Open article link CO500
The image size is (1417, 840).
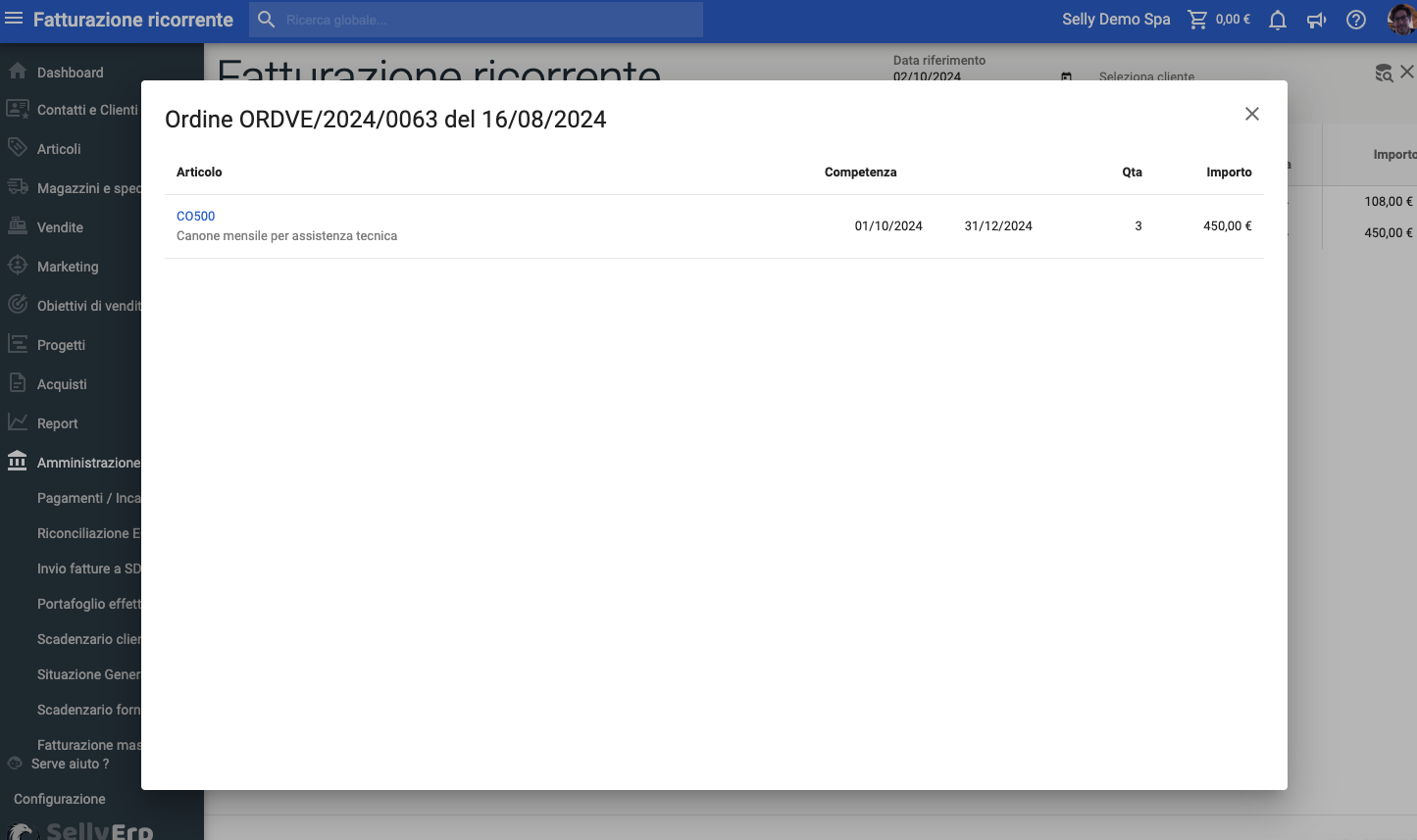click(195, 216)
